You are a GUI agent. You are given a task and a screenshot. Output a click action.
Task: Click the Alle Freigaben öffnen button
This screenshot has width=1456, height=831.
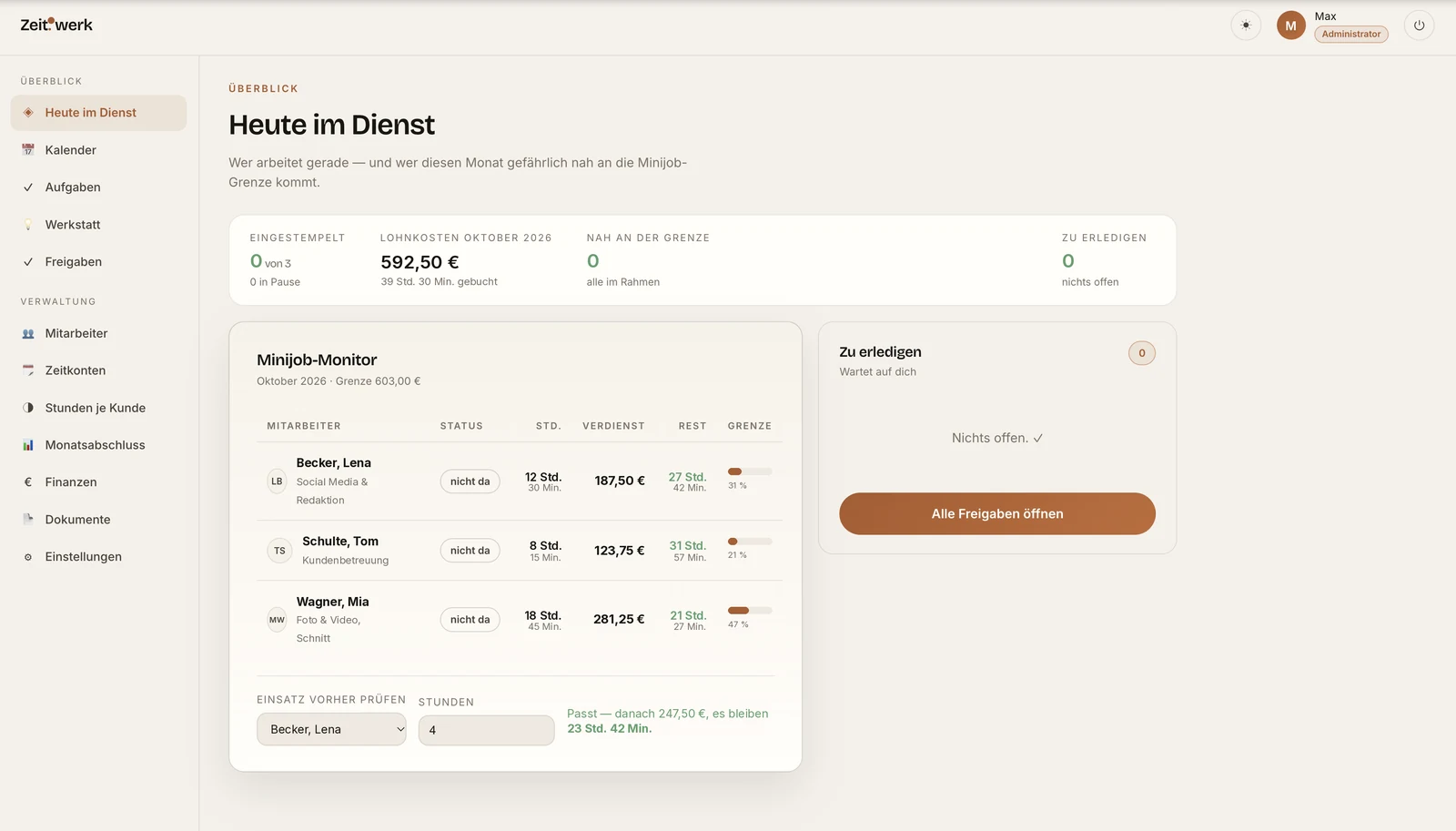tap(997, 513)
